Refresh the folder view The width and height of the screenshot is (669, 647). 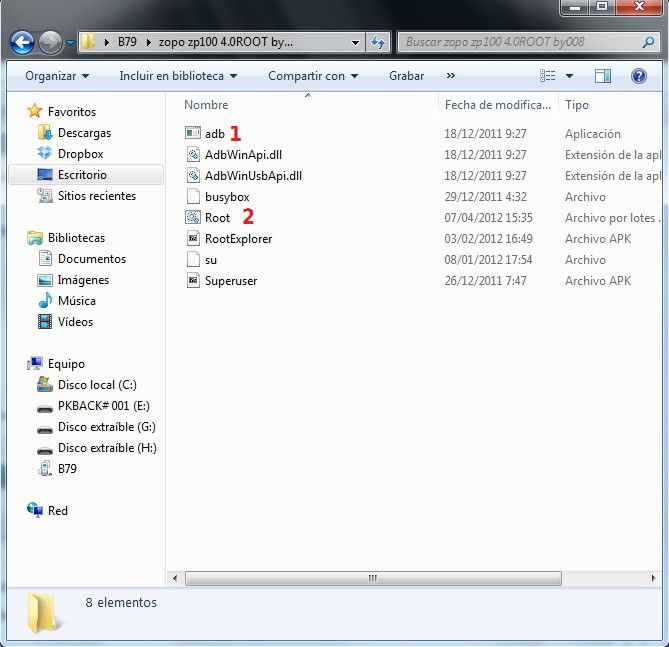[378, 42]
